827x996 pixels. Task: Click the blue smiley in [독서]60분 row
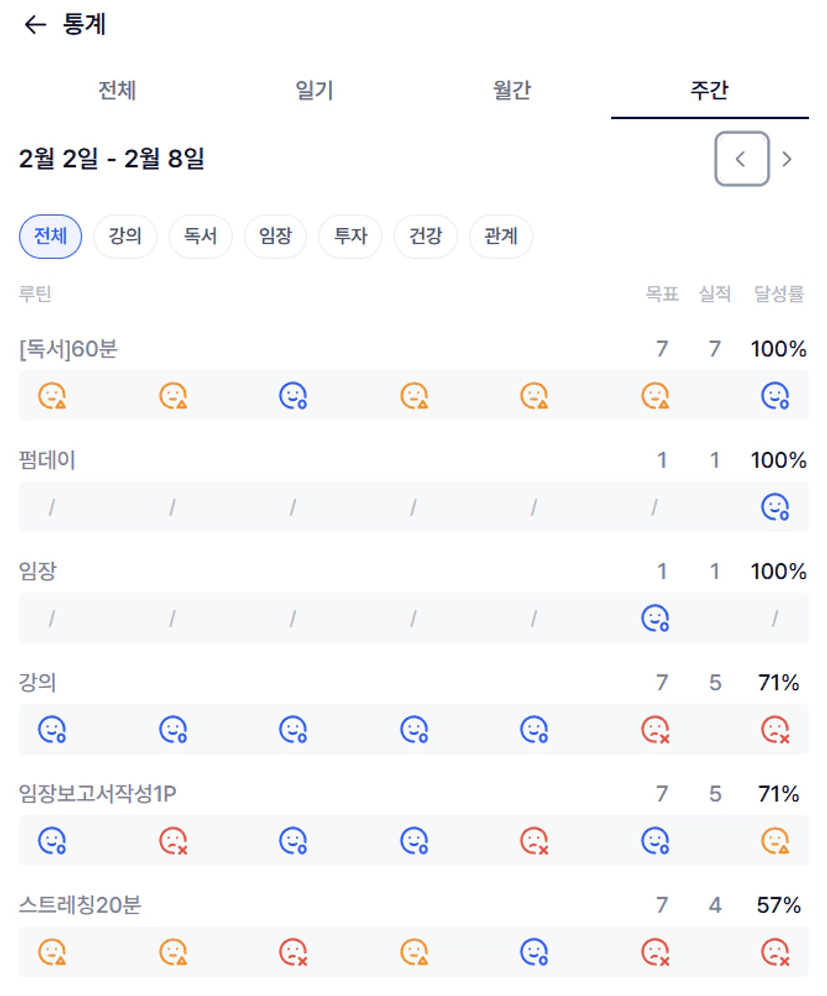[293, 396]
